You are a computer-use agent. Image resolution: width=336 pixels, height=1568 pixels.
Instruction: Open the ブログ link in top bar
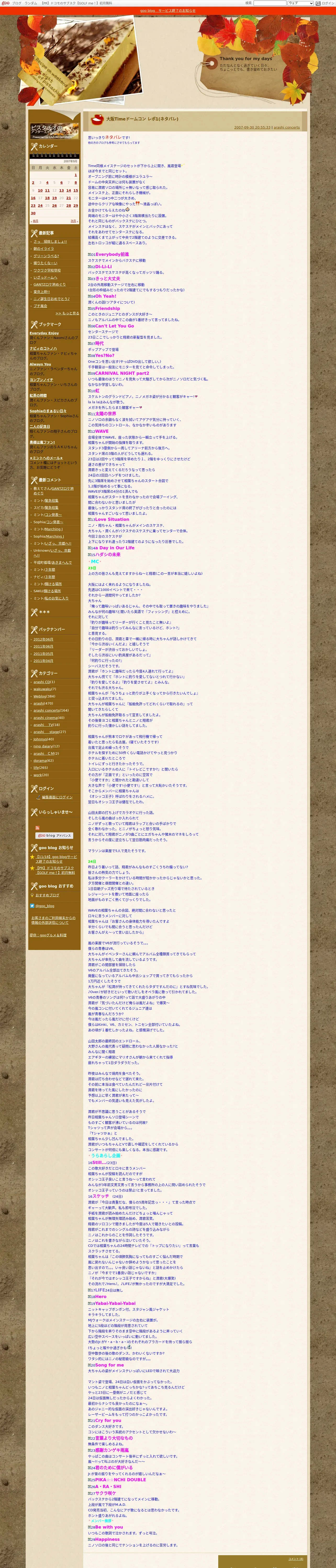[16, 3]
